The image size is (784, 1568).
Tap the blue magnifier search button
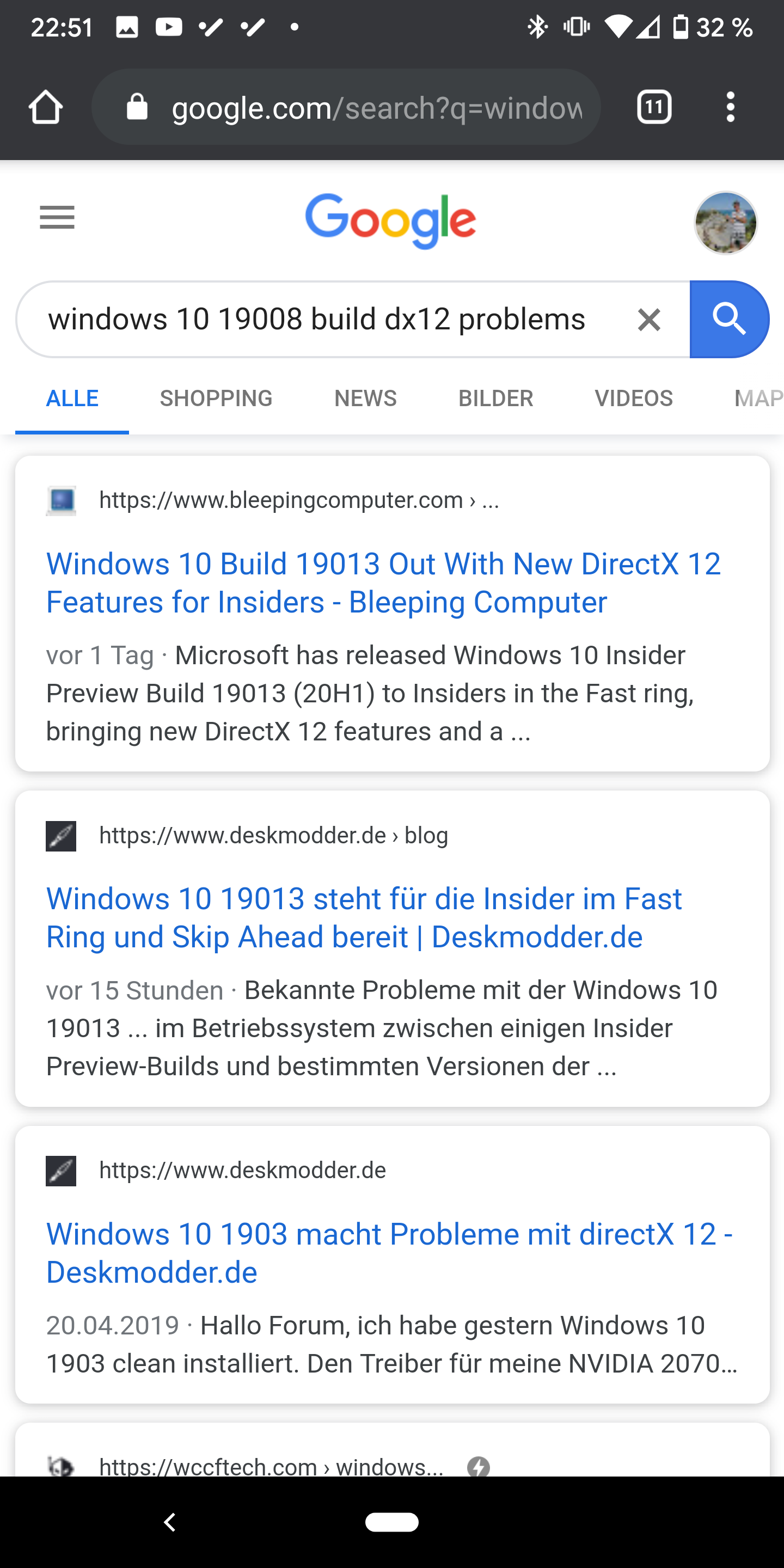(x=729, y=318)
